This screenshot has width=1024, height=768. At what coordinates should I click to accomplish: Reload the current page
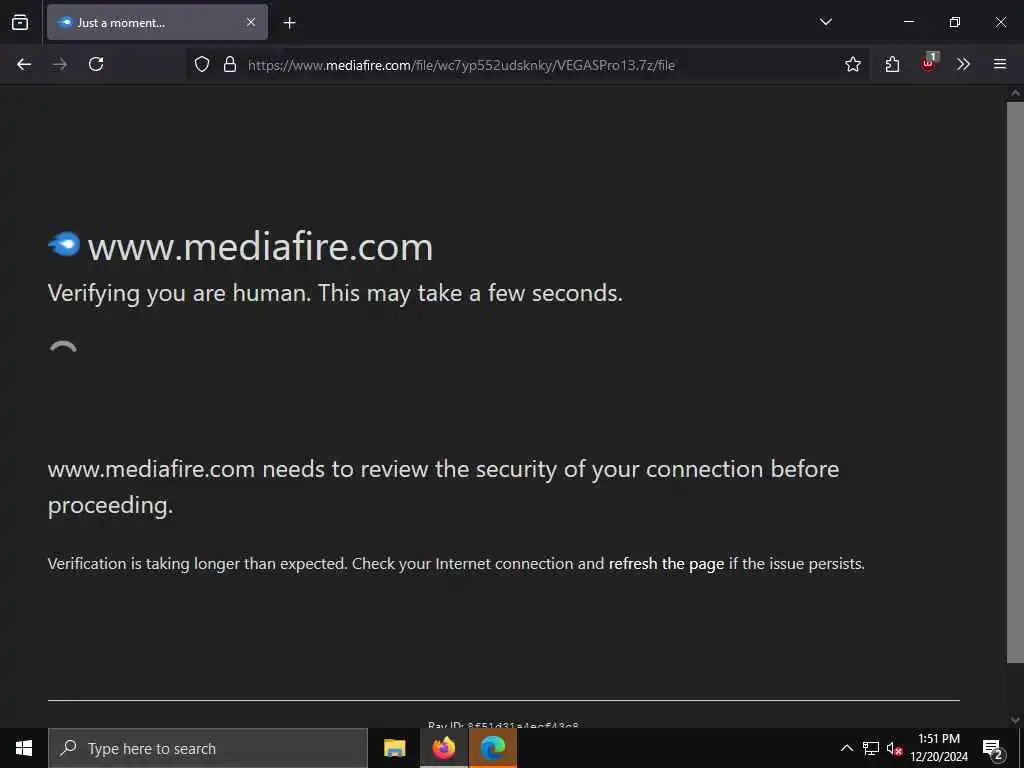pyautogui.click(x=96, y=64)
